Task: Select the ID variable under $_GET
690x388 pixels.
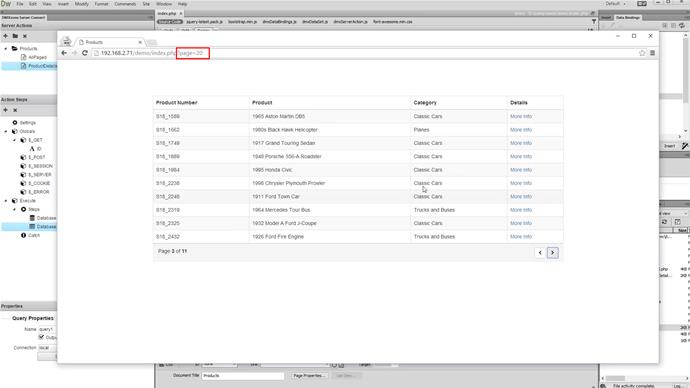Action: [x=35, y=149]
